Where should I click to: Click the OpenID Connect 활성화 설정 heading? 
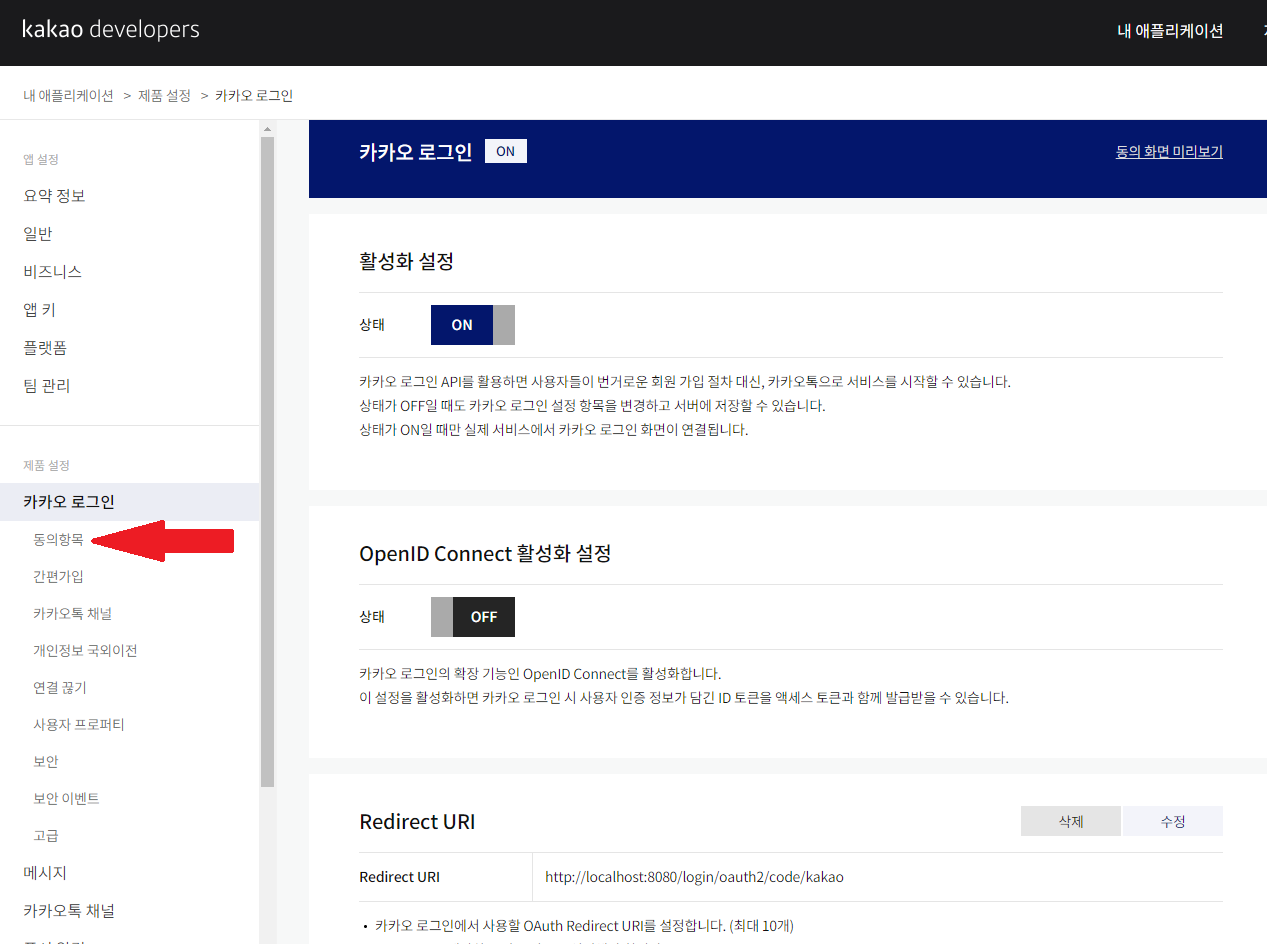pos(485,553)
